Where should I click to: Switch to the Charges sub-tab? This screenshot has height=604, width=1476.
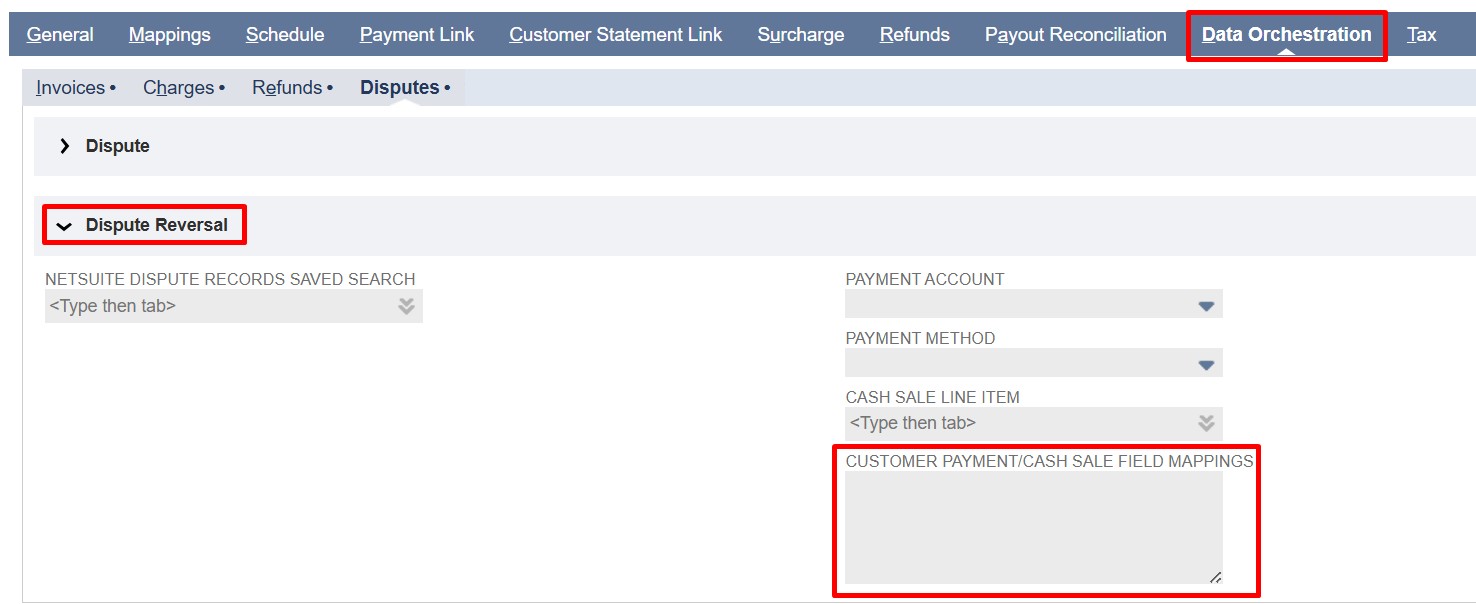180,87
